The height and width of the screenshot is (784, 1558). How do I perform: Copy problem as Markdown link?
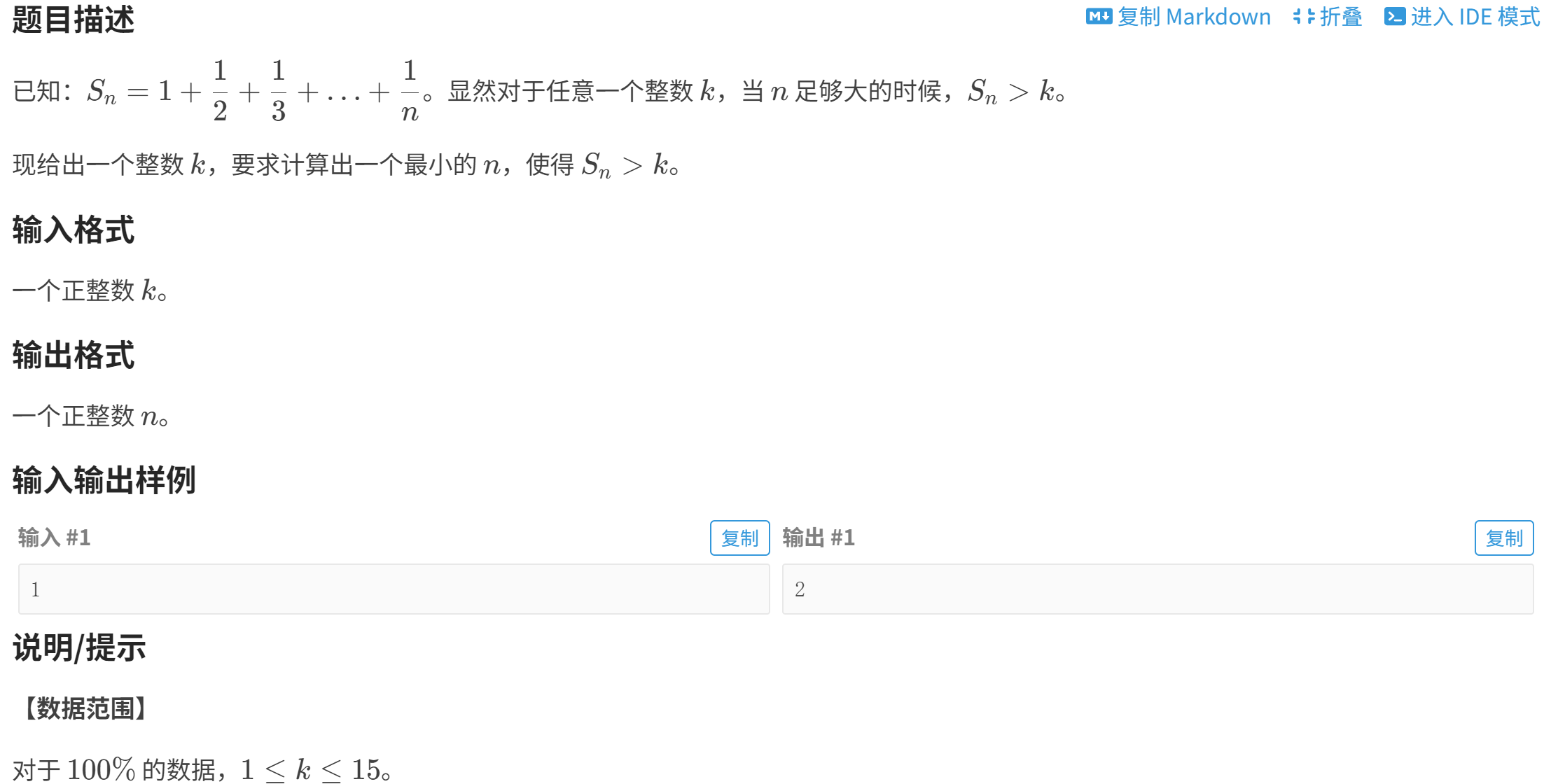(1178, 16)
